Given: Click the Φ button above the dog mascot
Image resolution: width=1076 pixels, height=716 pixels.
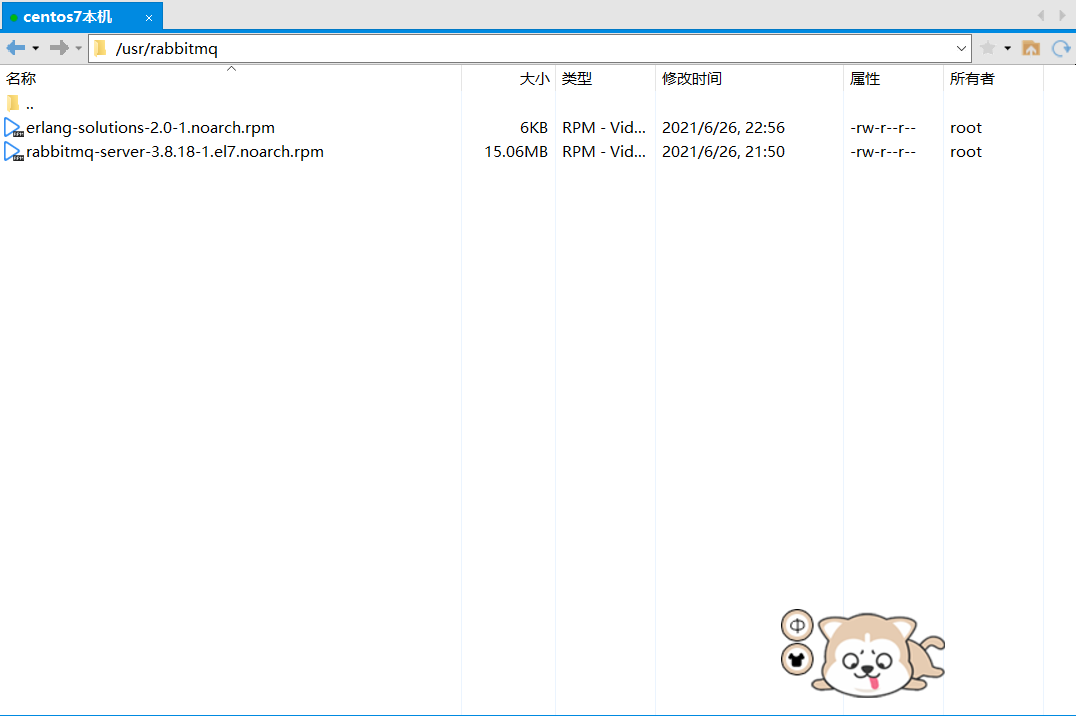Looking at the screenshot, I should [796, 624].
